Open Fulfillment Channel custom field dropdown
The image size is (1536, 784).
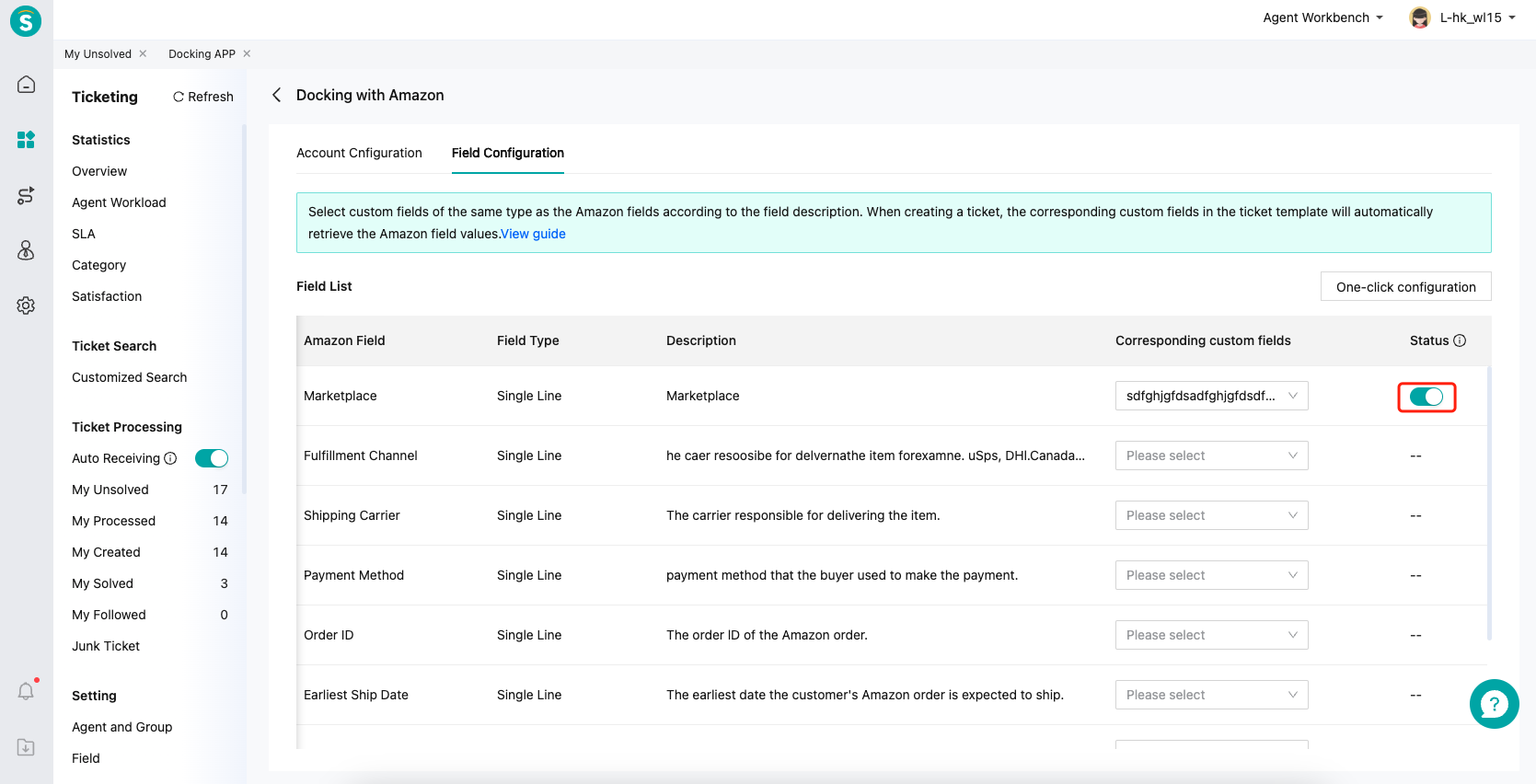click(1211, 455)
